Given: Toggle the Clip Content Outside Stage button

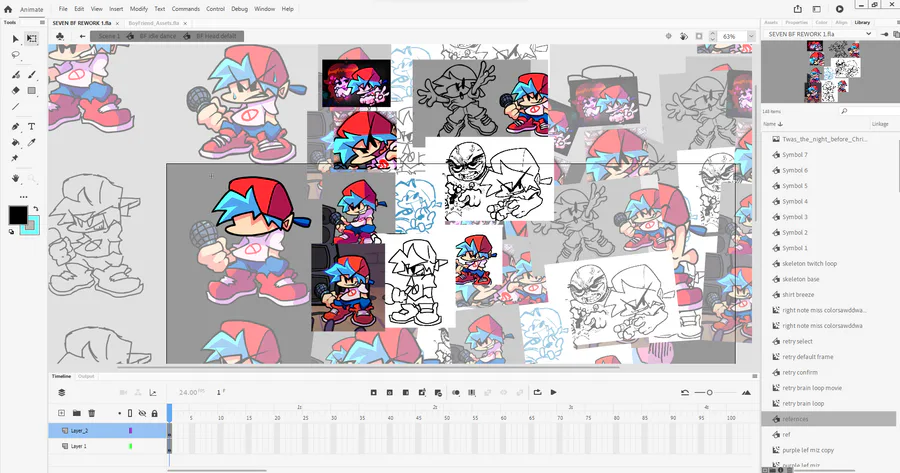Looking at the screenshot, I should 699,36.
